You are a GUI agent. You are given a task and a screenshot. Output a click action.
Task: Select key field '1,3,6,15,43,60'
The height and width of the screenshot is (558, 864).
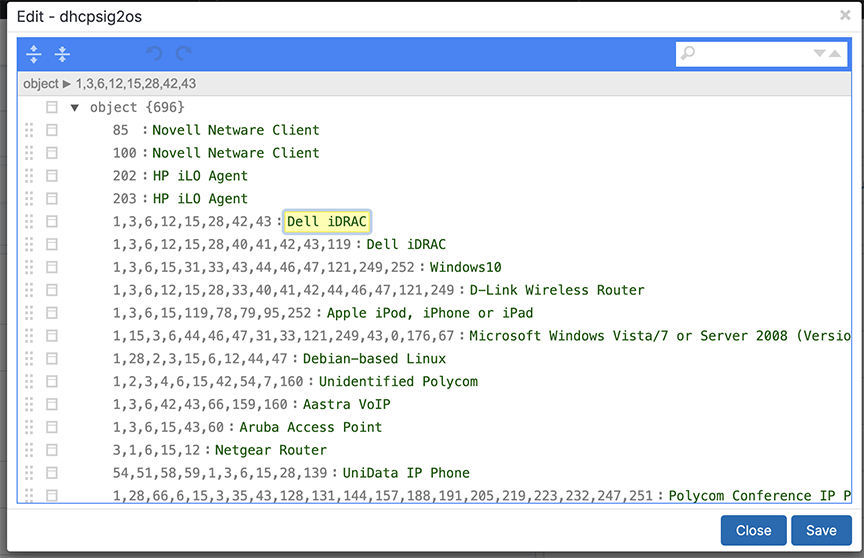pos(168,427)
